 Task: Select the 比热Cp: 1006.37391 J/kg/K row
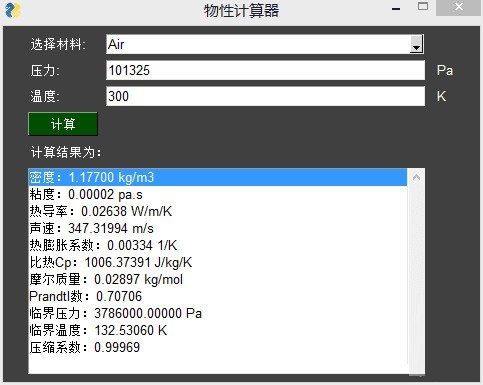[218, 262]
